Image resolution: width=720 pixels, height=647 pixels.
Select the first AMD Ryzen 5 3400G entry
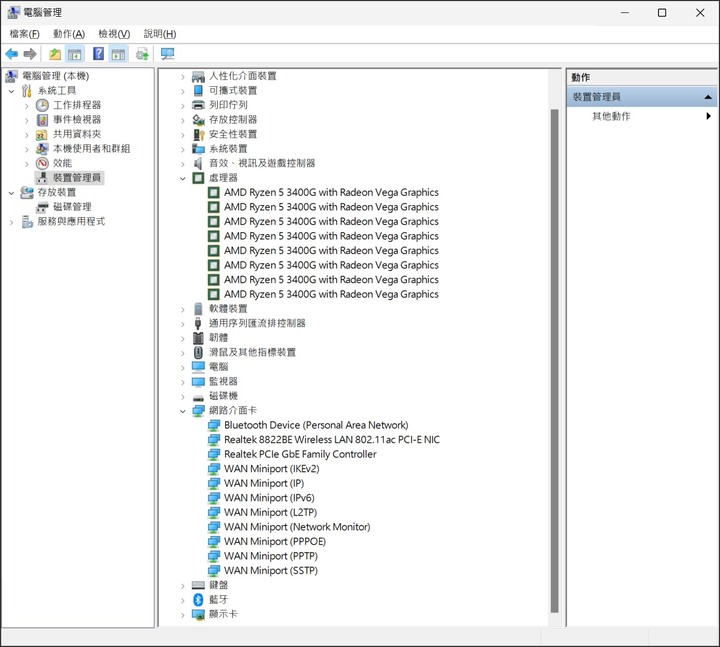pyautogui.click(x=331, y=192)
